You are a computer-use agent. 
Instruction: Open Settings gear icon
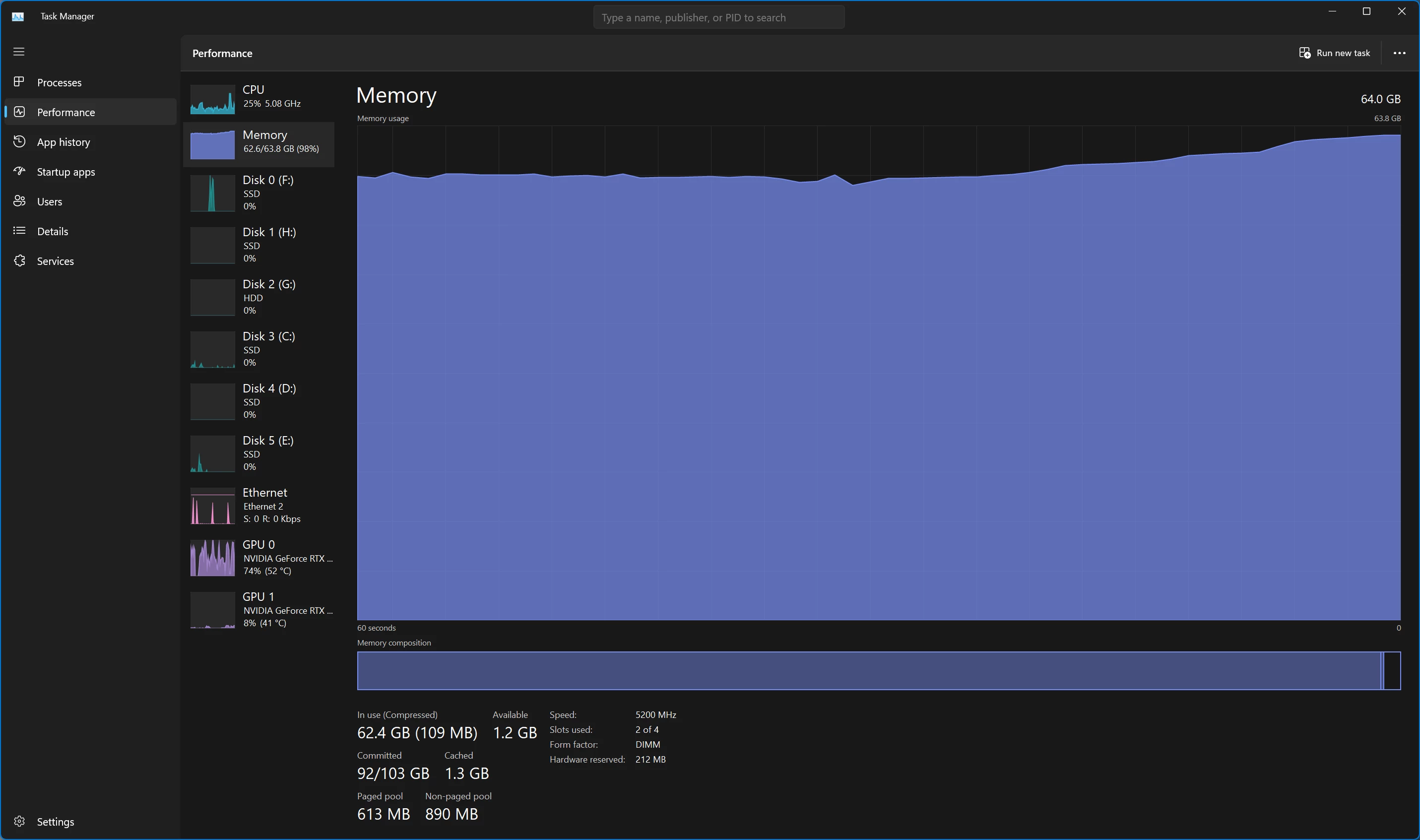(x=19, y=821)
